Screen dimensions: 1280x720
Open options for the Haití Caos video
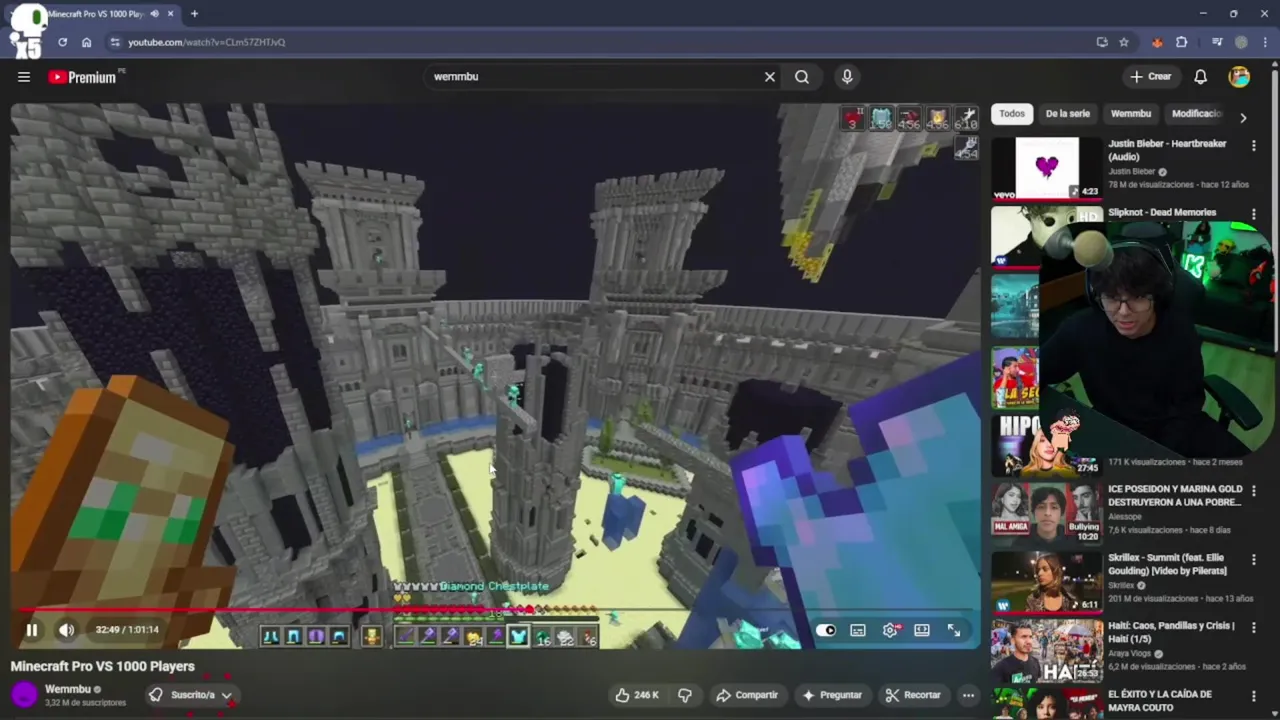click(x=1253, y=629)
